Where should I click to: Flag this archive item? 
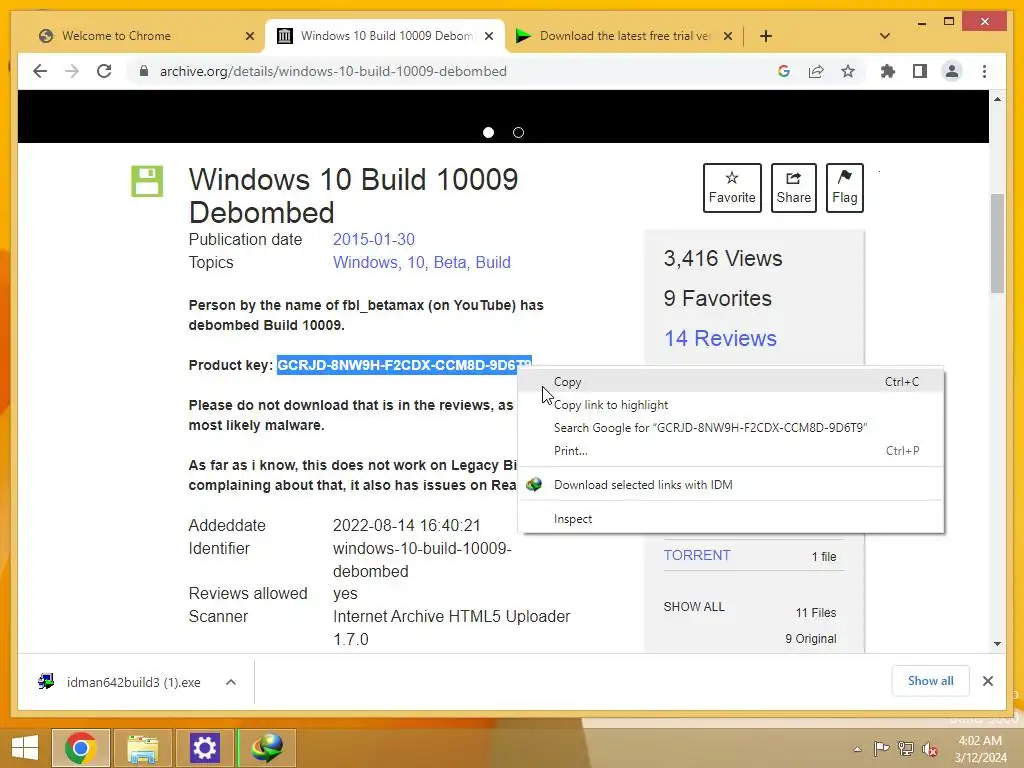tap(844, 188)
